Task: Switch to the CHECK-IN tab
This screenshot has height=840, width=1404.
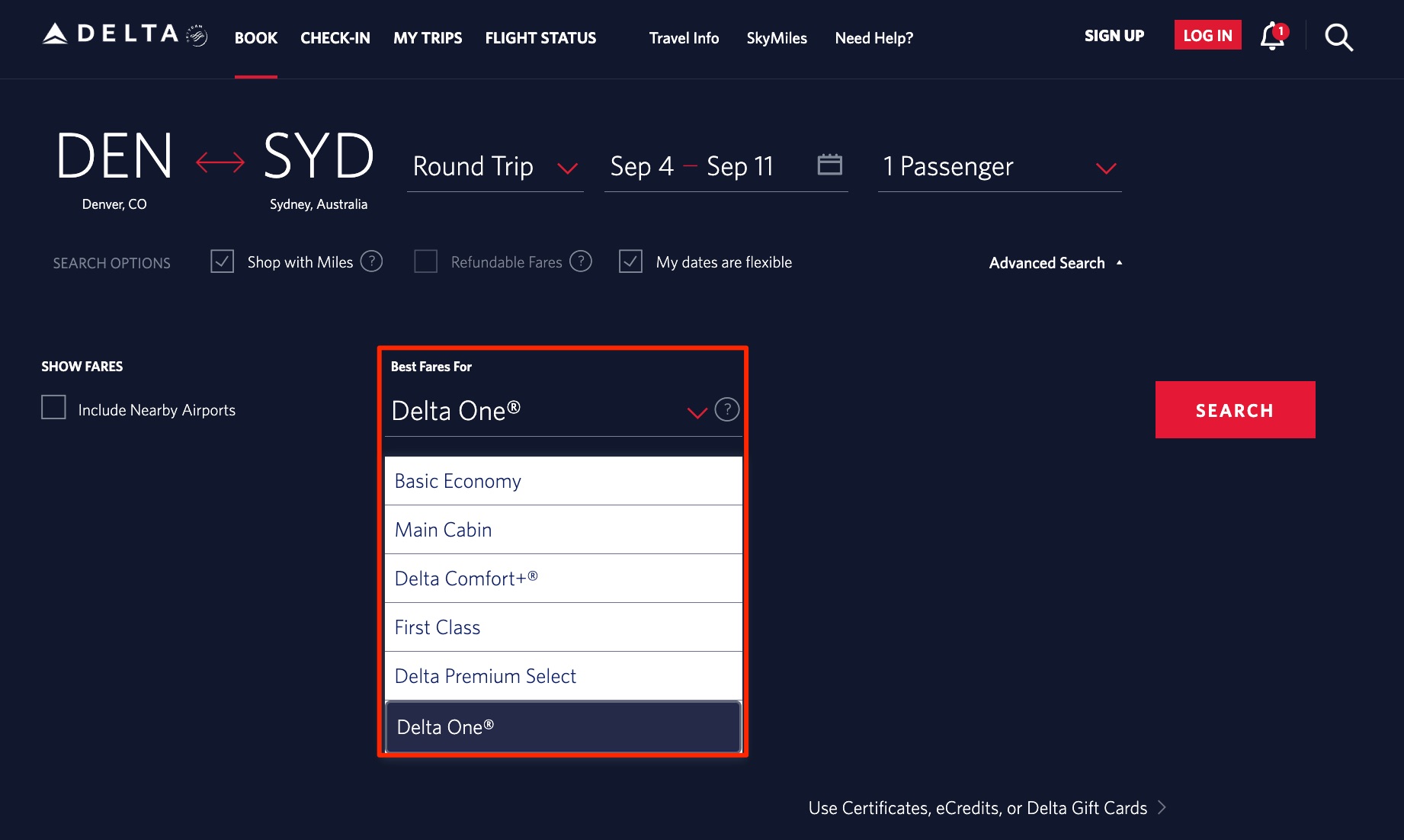Action: pos(335,37)
